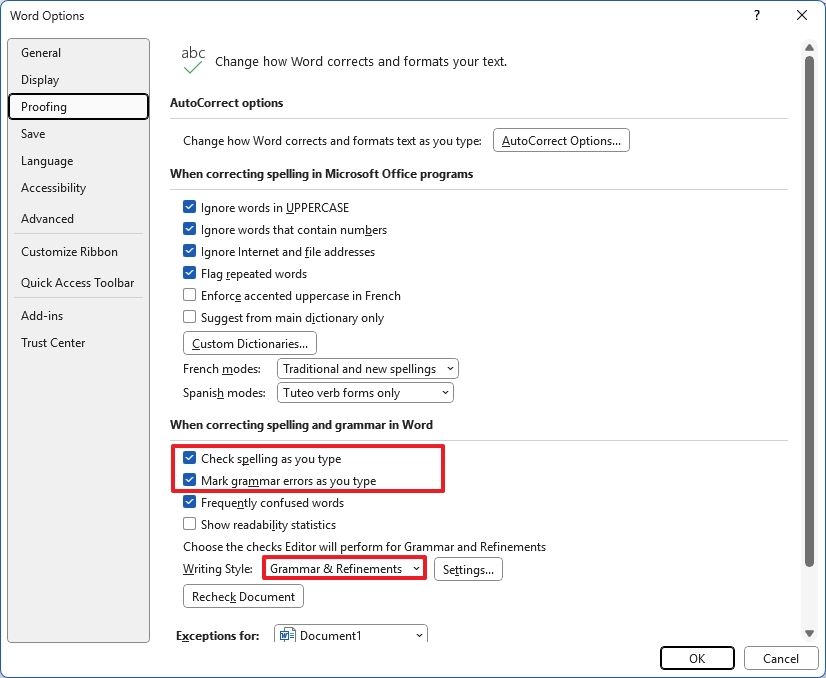The image size is (826, 678).
Task: Toggle Ignore Internet and file addresses
Action: [x=190, y=251]
